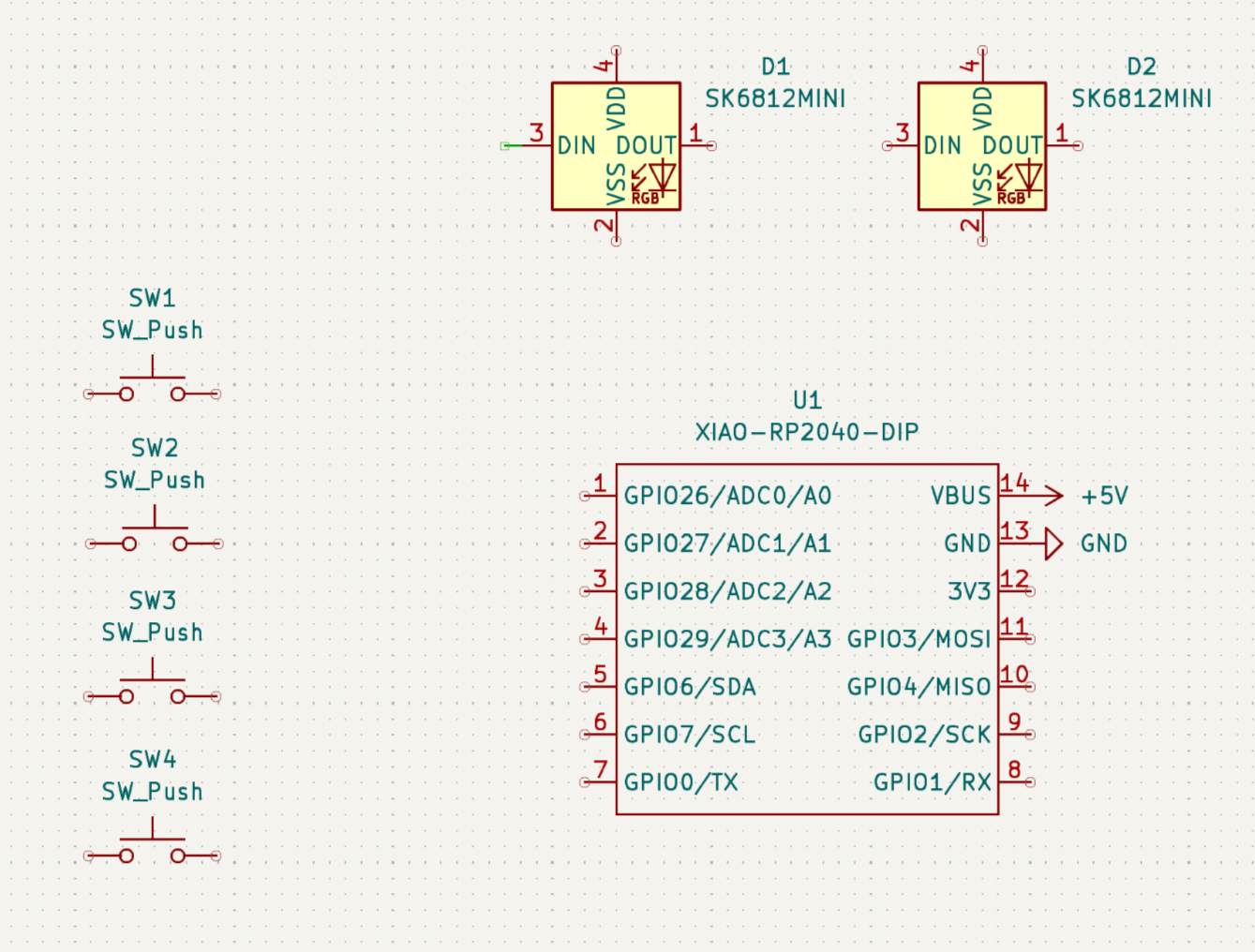Image resolution: width=1255 pixels, height=952 pixels.
Task: Click the GPIO26/ADC0/A0 pin 1 on U1
Action: [x=586, y=496]
